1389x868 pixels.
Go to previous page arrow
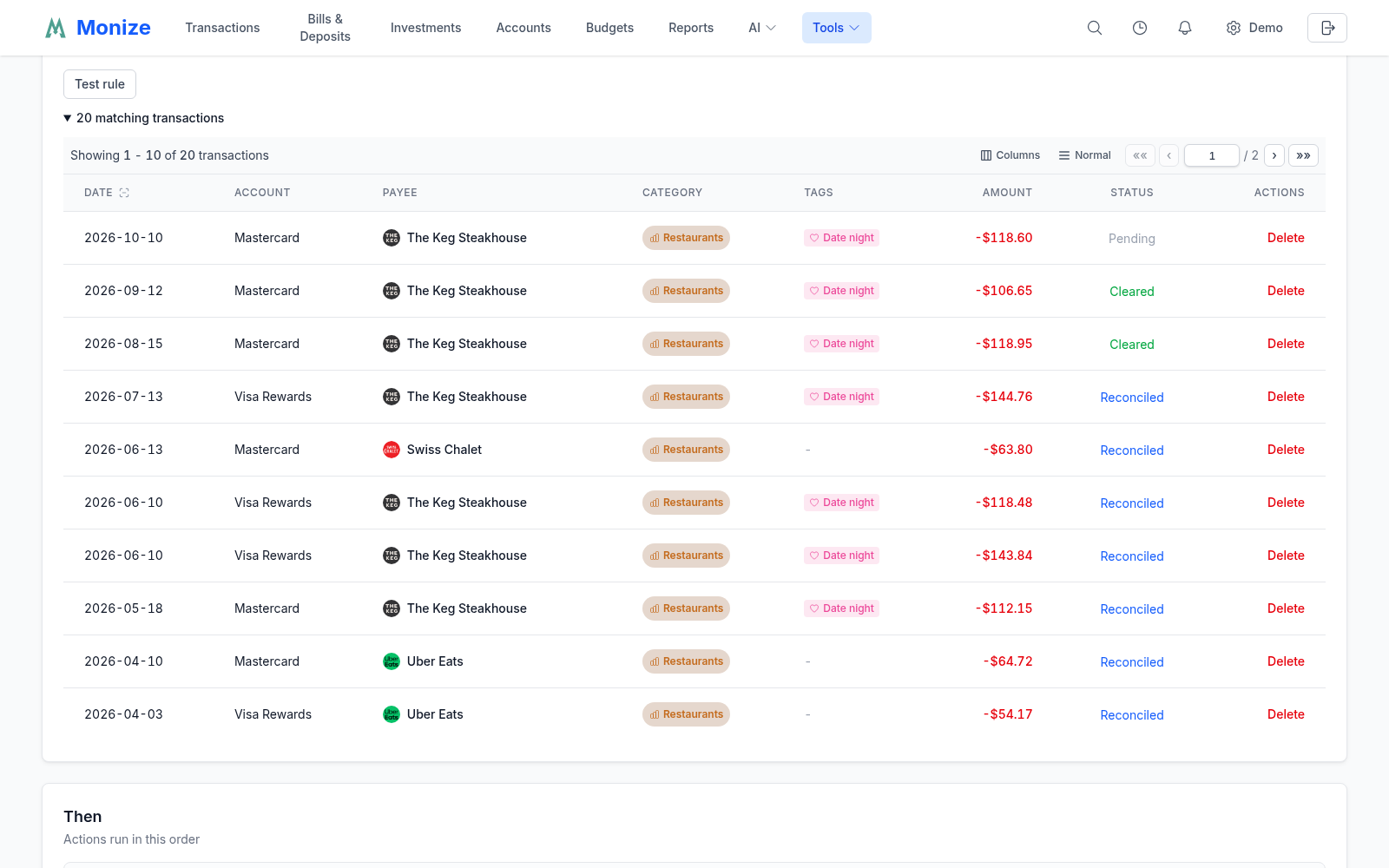click(x=1169, y=155)
